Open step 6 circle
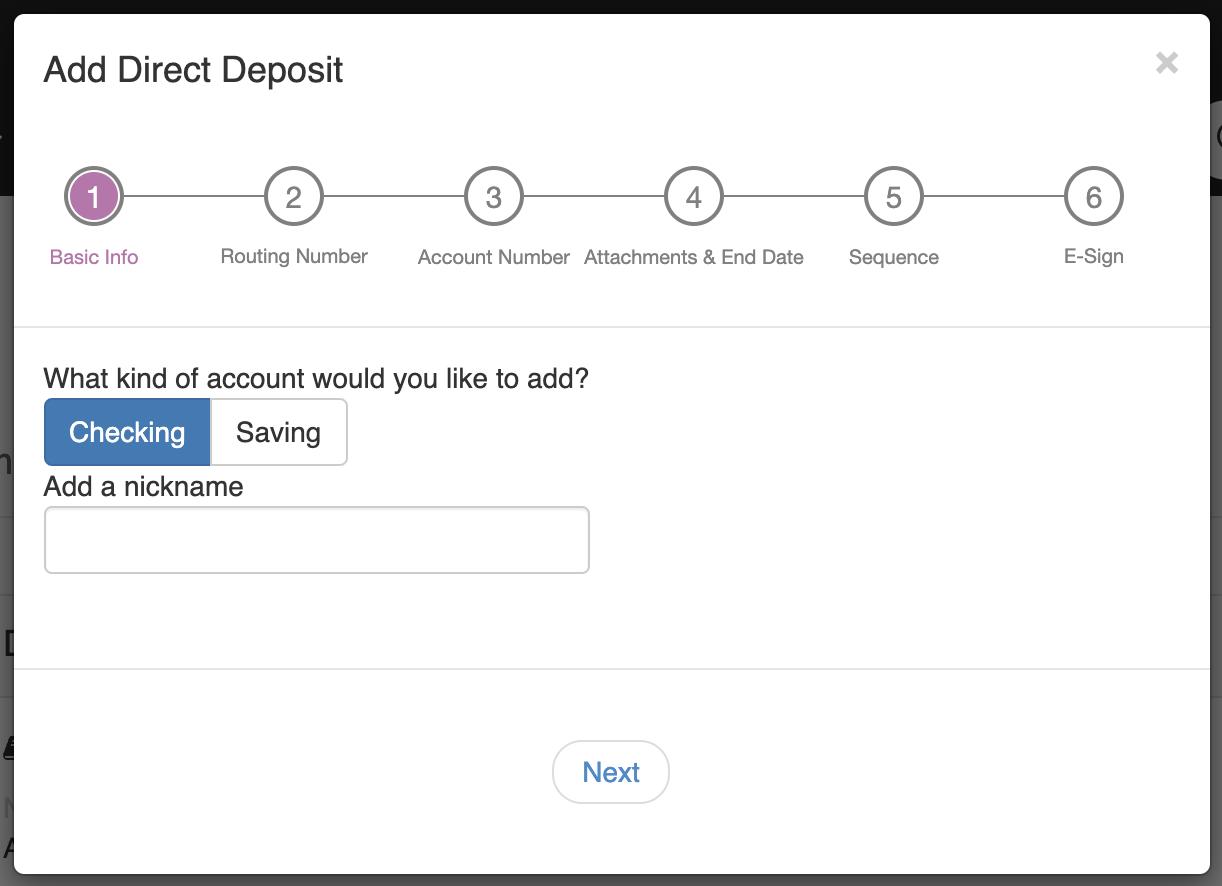Image resolution: width=1222 pixels, height=886 pixels. (x=1094, y=197)
